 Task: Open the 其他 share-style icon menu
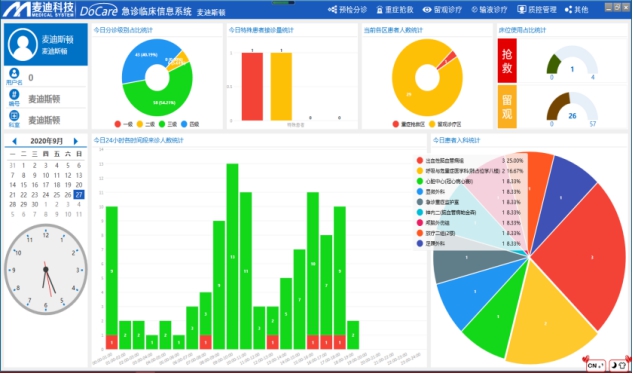click(x=568, y=9)
